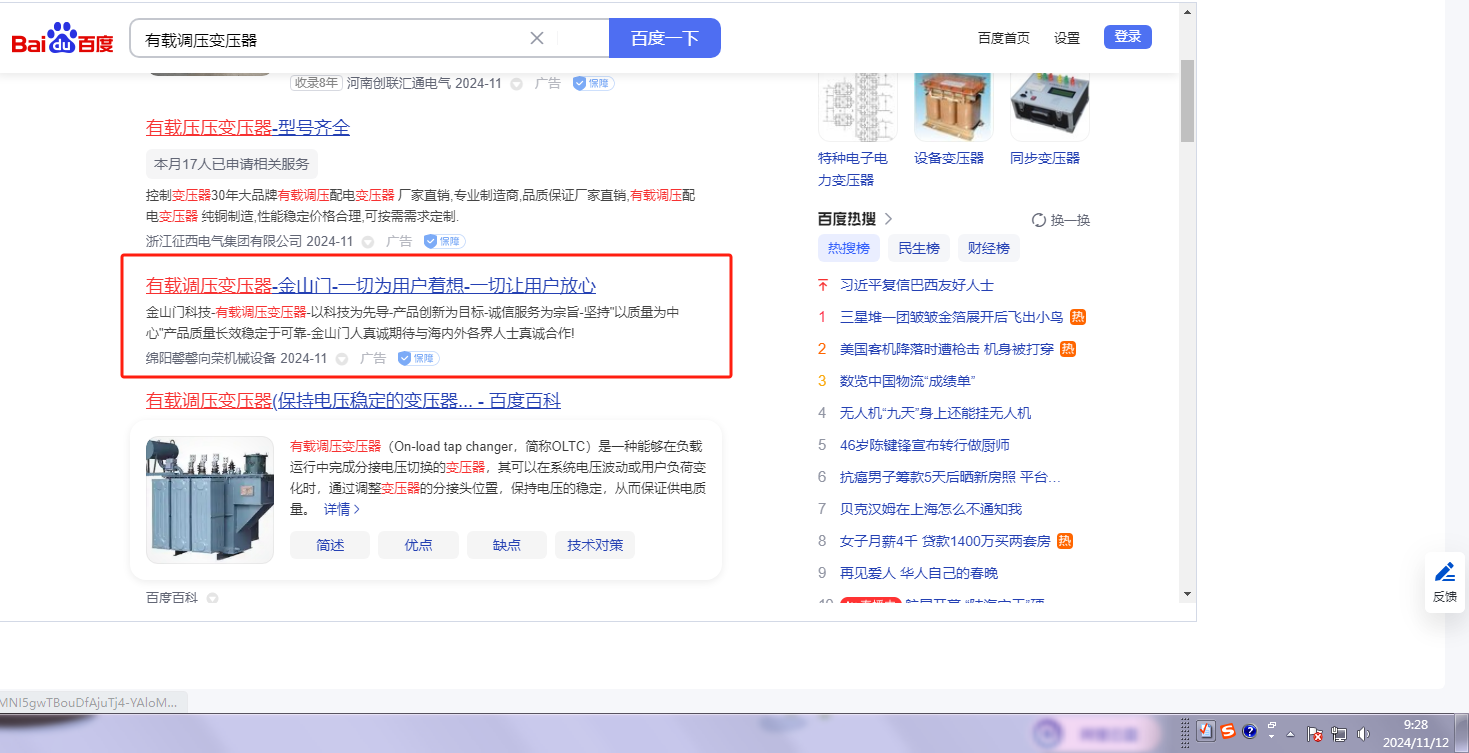The height and width of the screenshot is (753, 1469).
Task: Open the 百度百科 有载调压变压器 result title
Action: [x=353, y=401]
